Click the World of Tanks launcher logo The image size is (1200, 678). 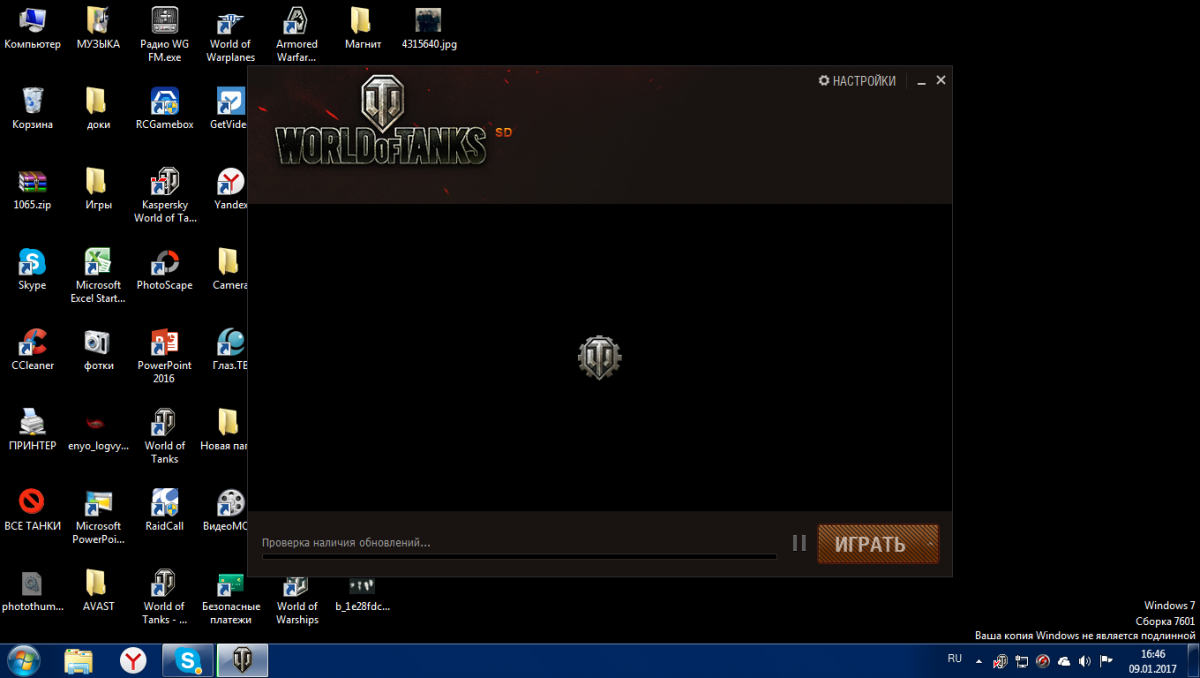(381, 120)
